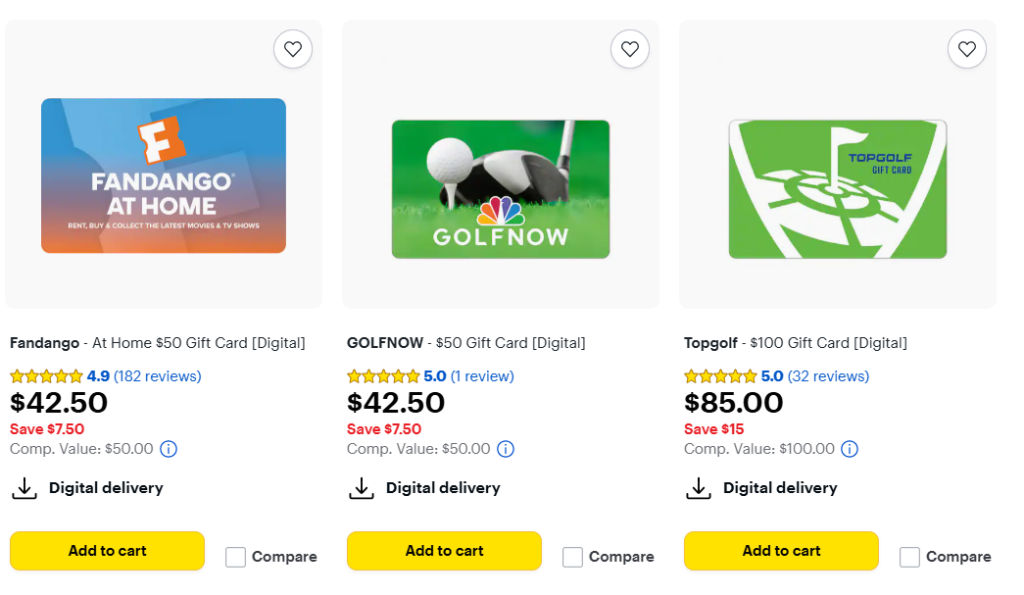The image size is (1024, 595).
Task: Open Fandango 182 reviews link
Action: coord(157,376)
